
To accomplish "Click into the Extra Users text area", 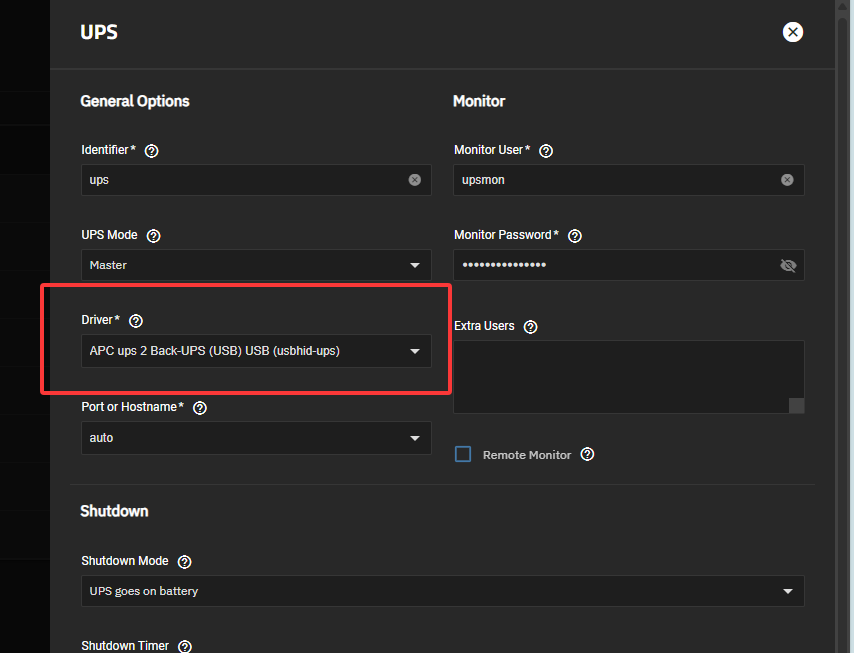I will coord(620,375).
